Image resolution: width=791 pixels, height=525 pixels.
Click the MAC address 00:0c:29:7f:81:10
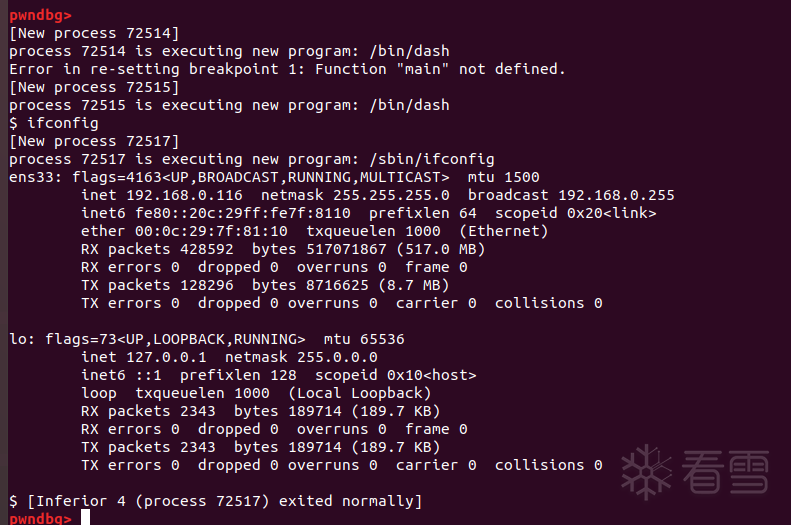point(211,231)
